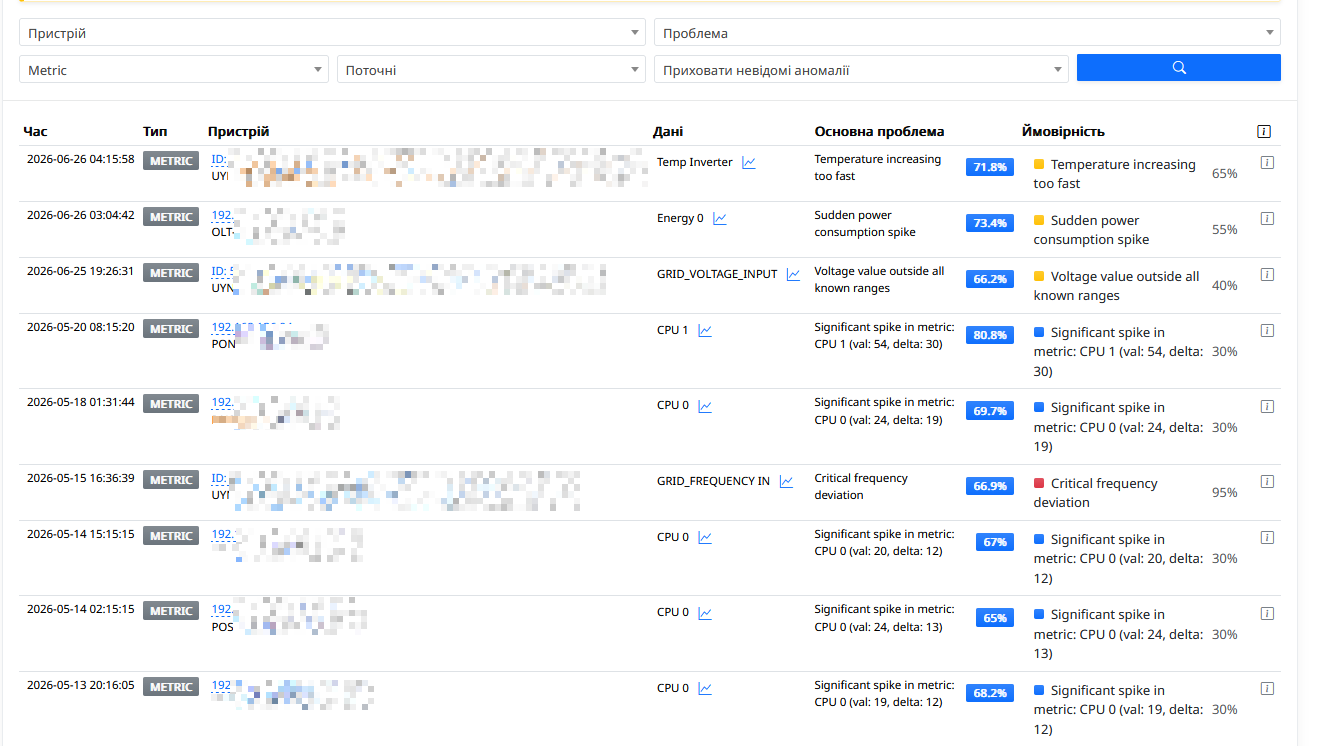The image size is (1325, 746).
Task: Click the 69.7% probability badge
Action: tap(990, 411)
